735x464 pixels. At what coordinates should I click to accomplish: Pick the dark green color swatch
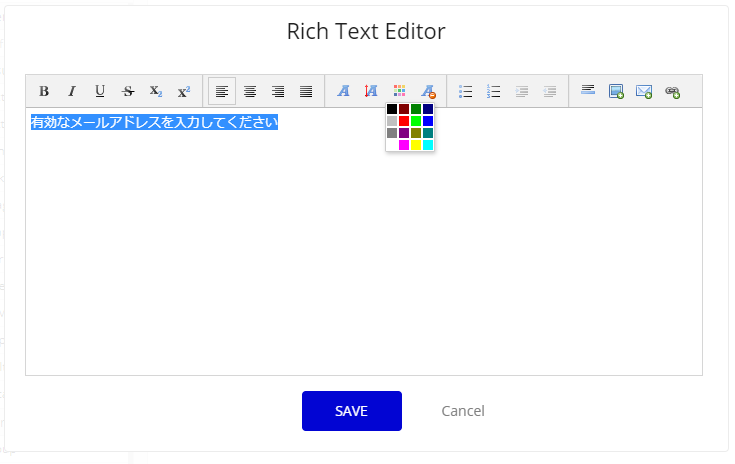416,109
